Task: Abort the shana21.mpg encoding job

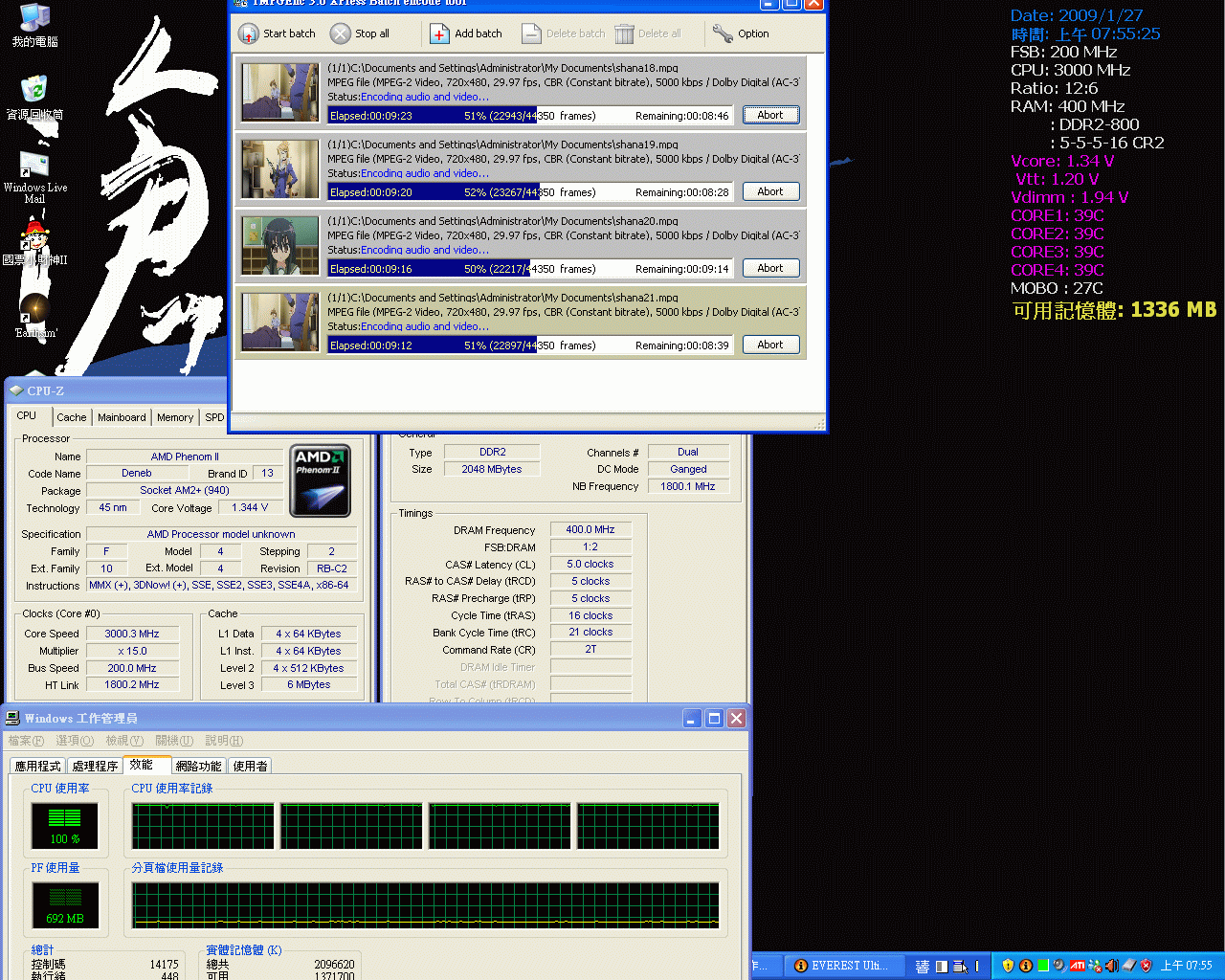Action: pyautogui.click(x=770, y=345)
